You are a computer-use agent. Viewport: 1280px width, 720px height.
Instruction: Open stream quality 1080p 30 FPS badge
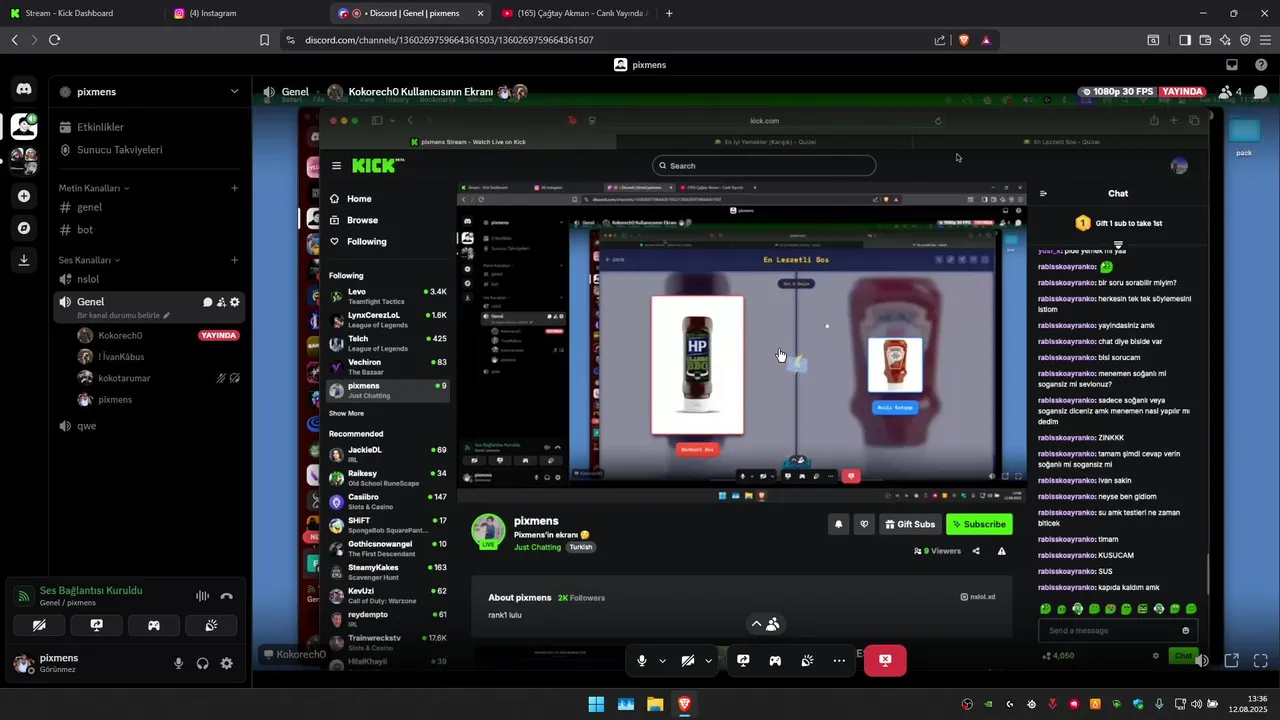pyautogui.click(x=1118, y=92)
